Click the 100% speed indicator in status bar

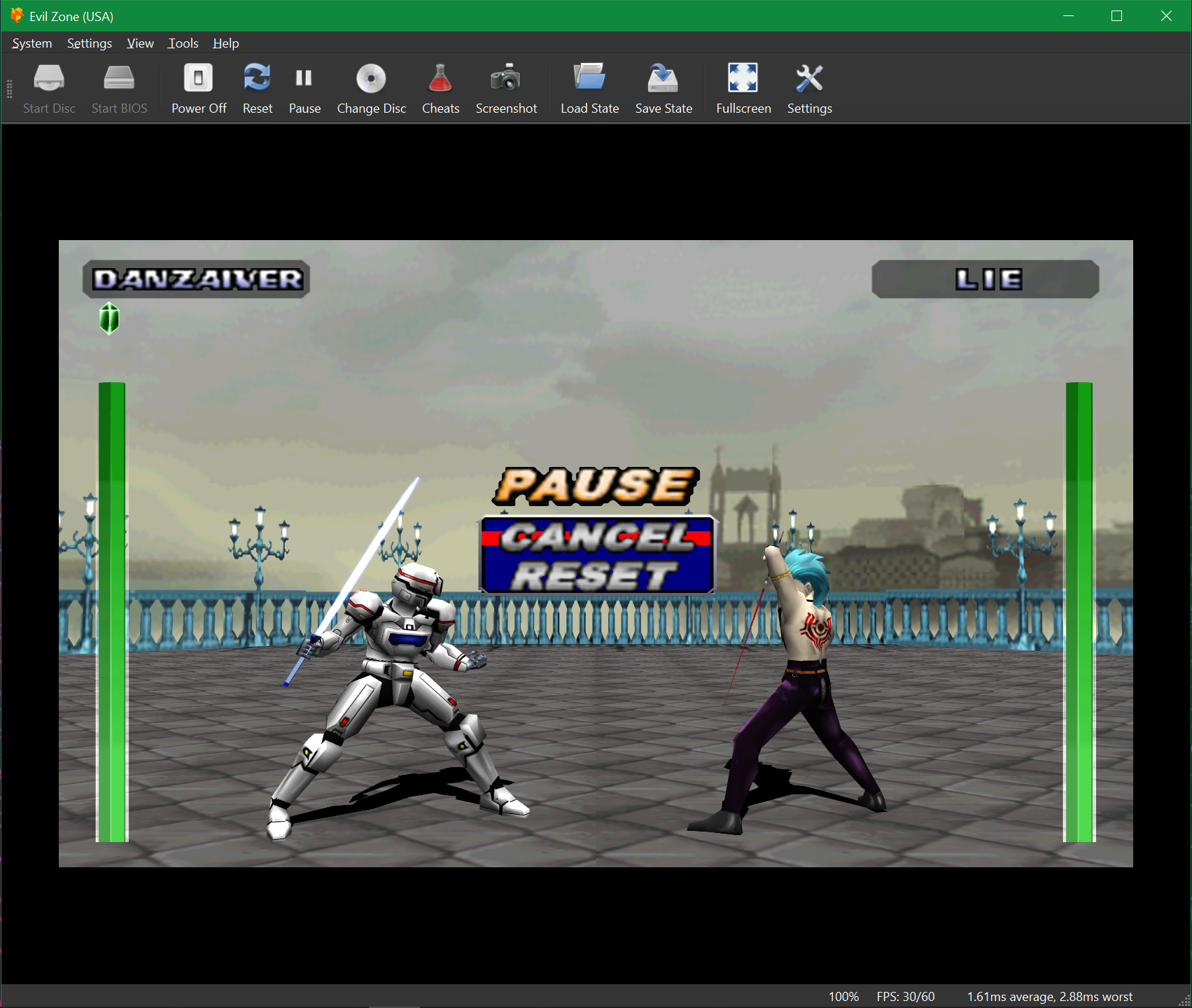coord(843,997)
